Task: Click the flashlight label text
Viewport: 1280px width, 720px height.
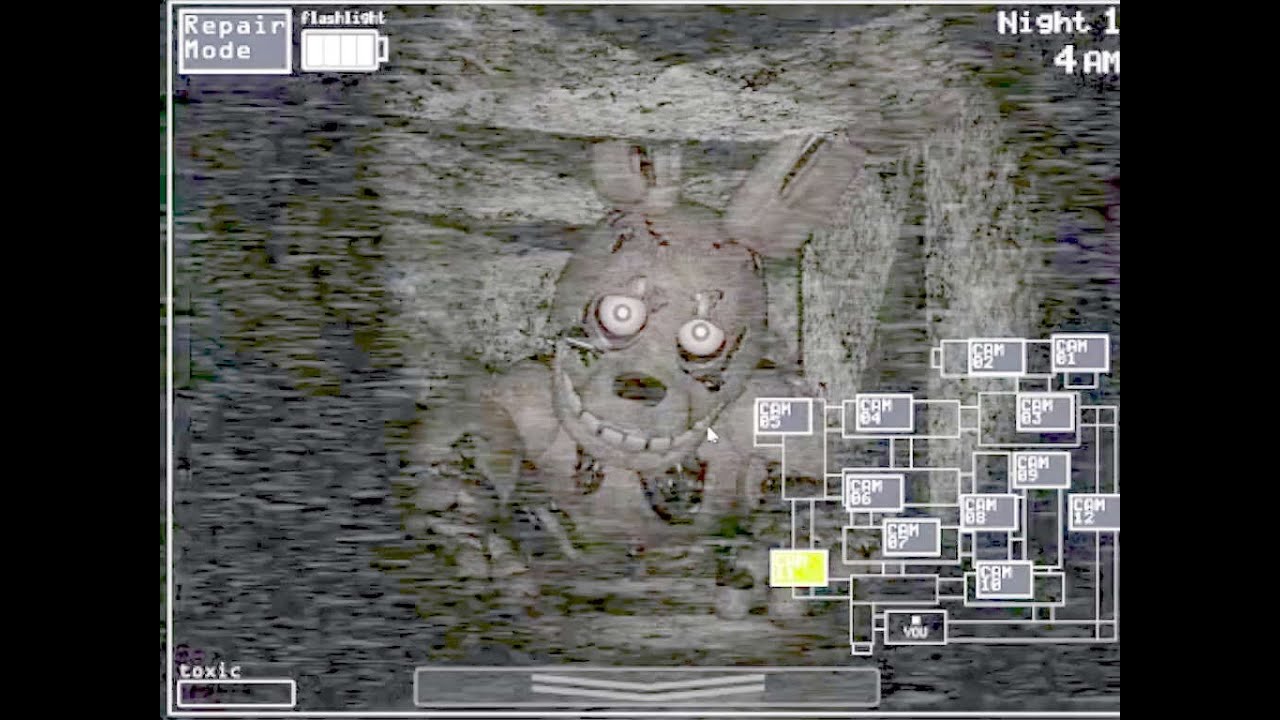Action: [343, 18]
